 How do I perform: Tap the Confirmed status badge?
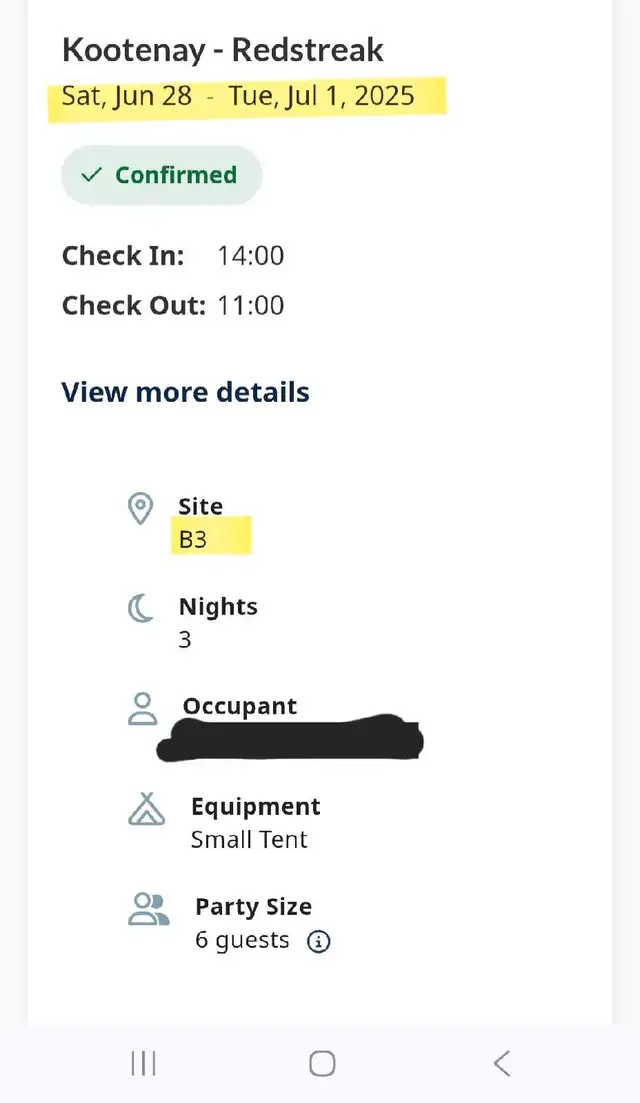click(162, 175)
